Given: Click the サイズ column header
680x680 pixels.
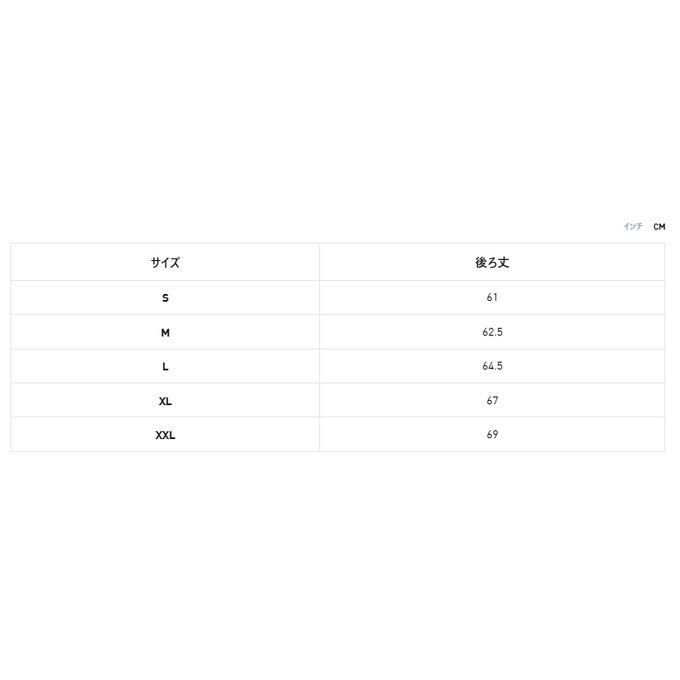Looking at the screenshot, I should (165, 263).
